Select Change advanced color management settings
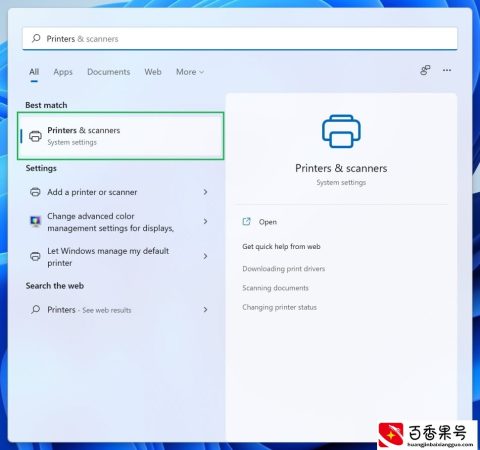 point(117,222)
